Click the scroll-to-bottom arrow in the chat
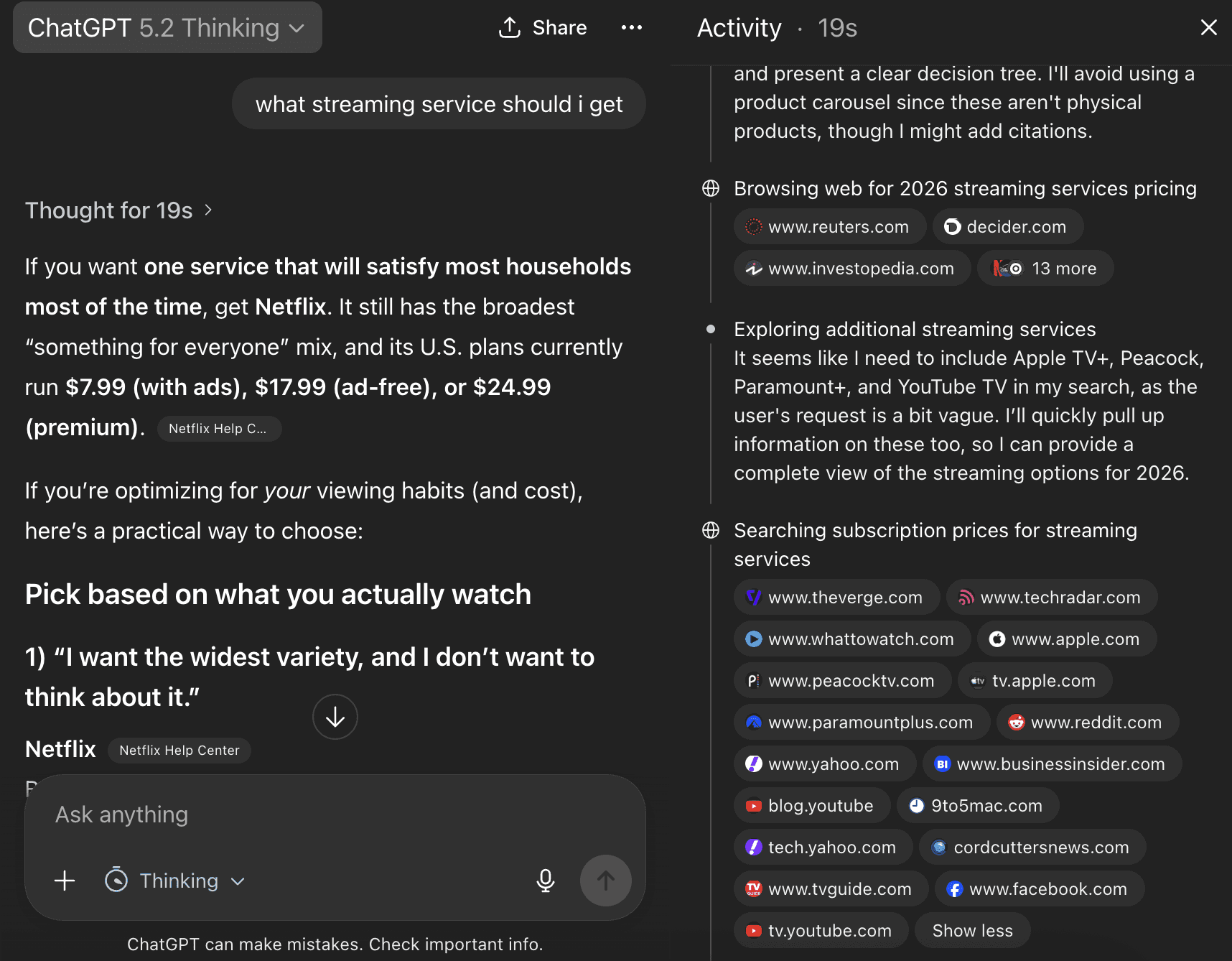The height and width of the screenshot is (961, 1232). coord(335,716)
